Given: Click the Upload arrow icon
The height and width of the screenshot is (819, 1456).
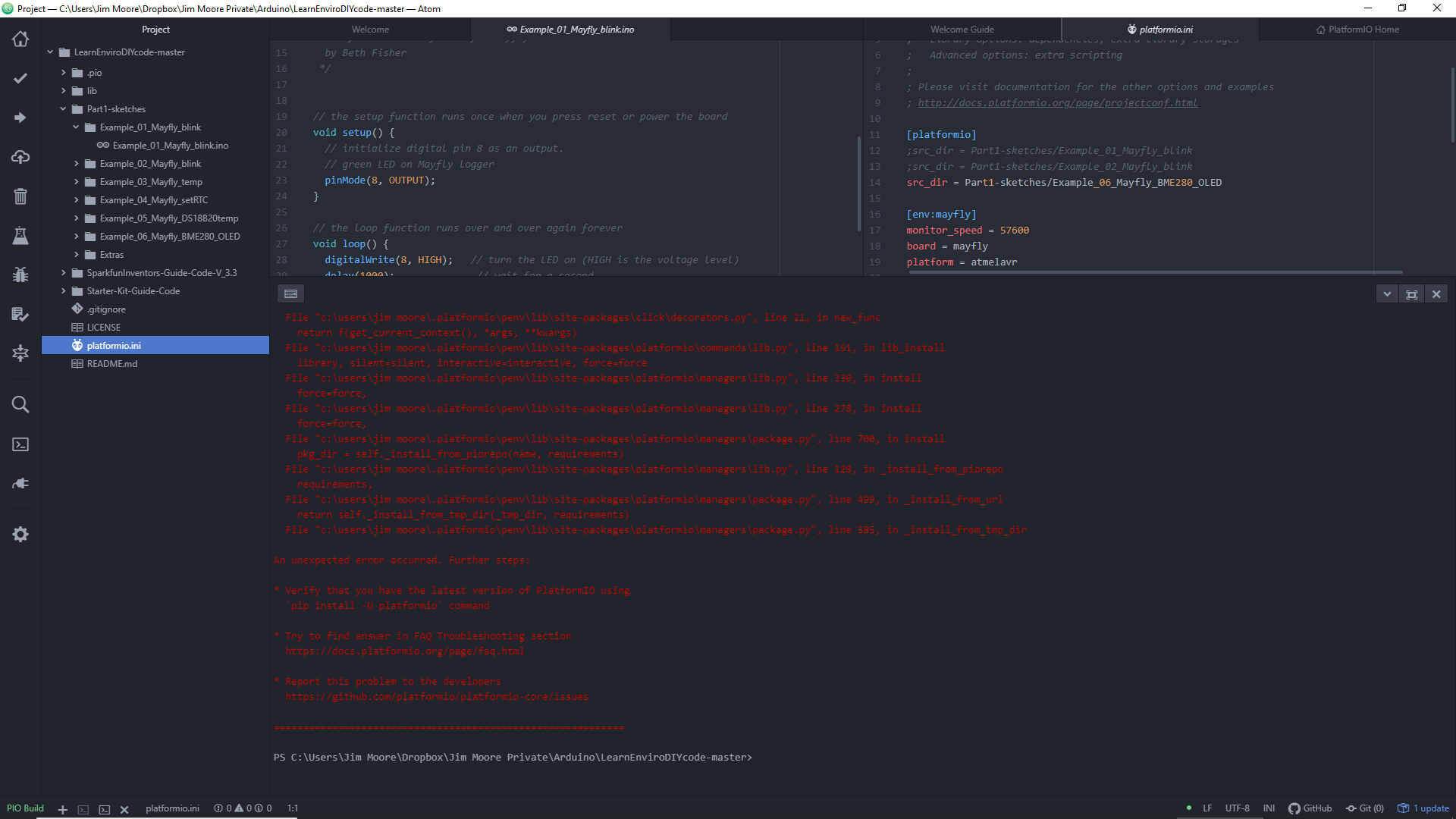Looking at the screenshot, I should [x=20, y=118].
